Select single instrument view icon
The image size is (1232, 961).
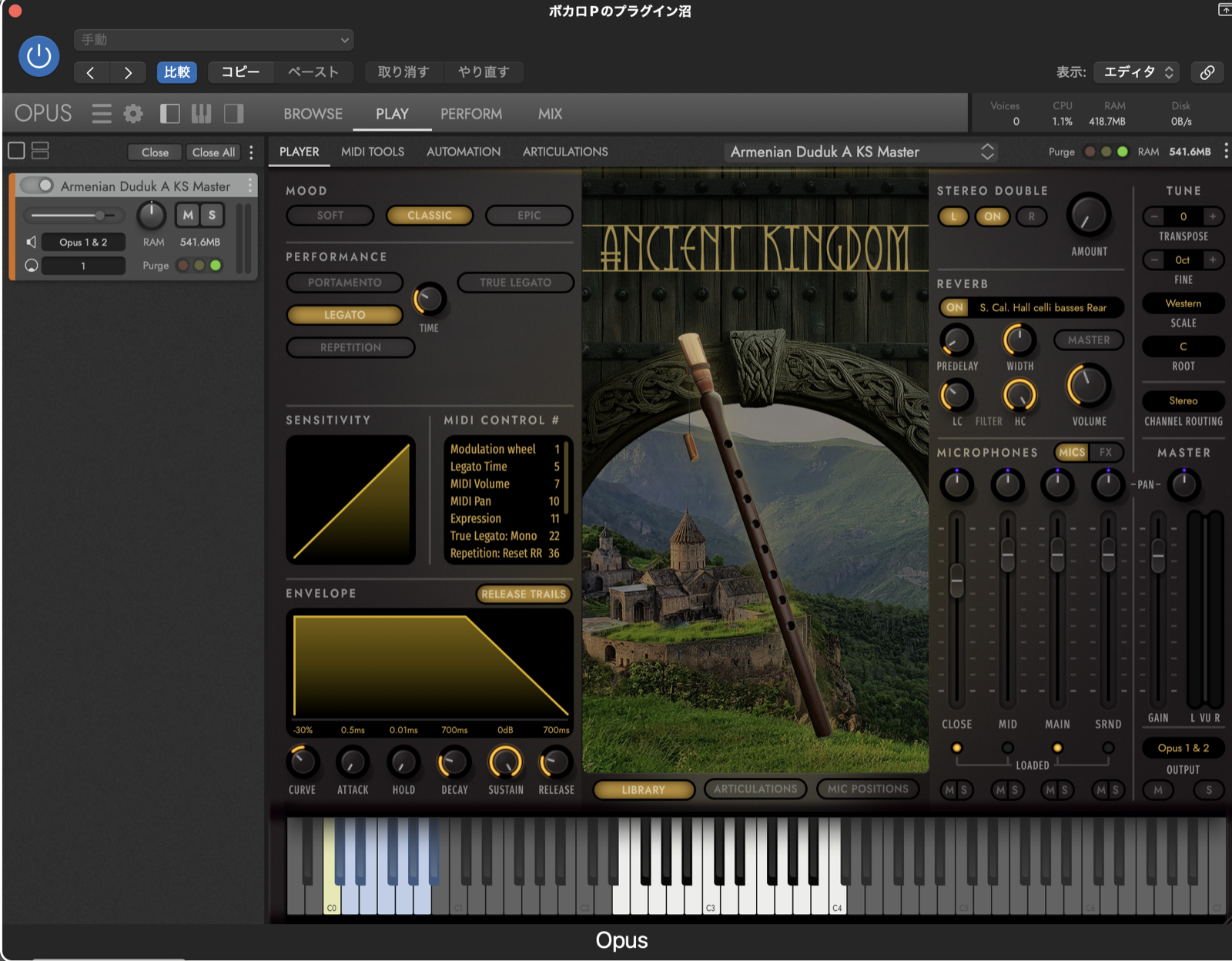[x=16, y=151]
